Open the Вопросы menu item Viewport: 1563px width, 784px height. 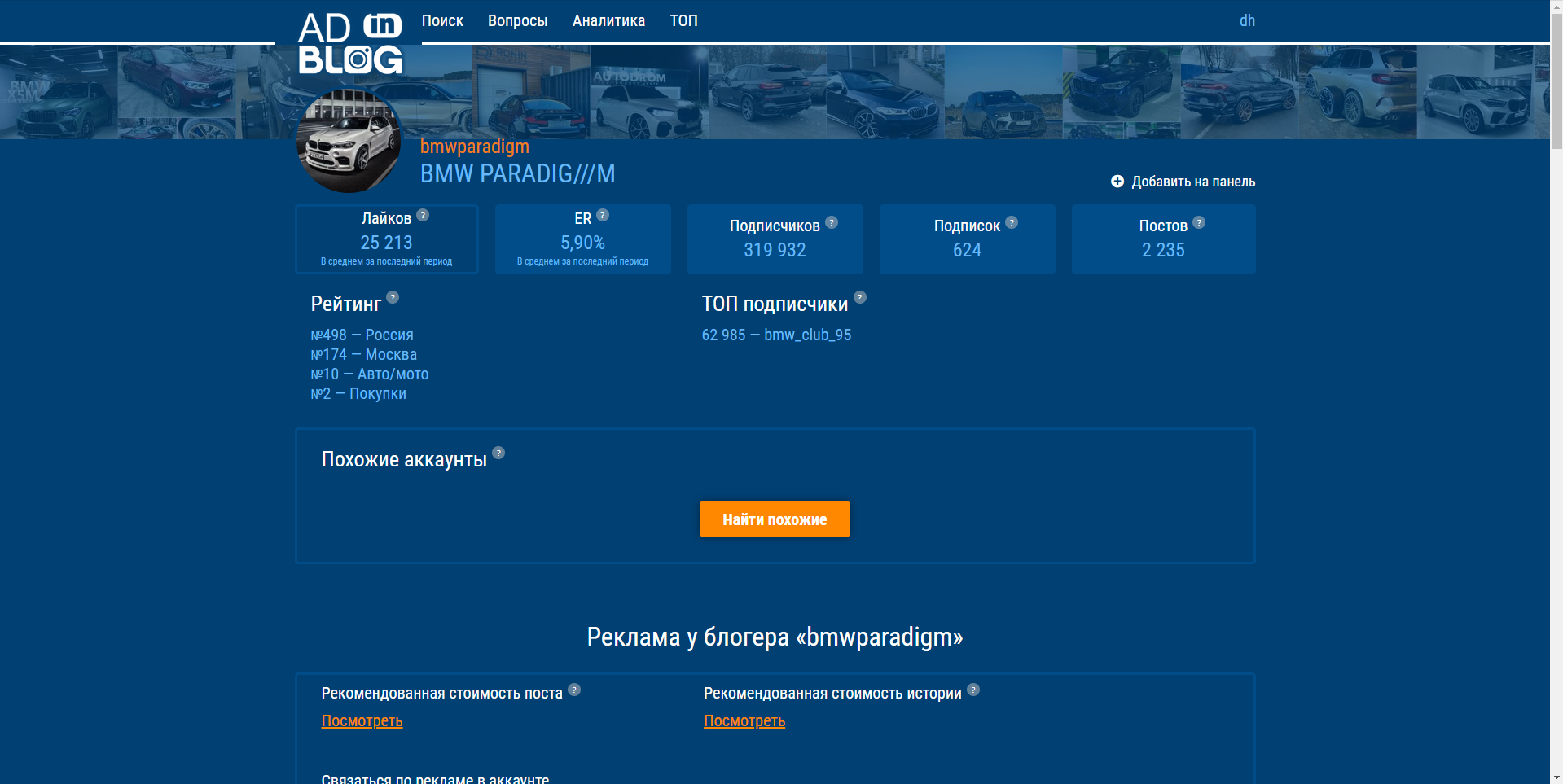coord(517,20)
